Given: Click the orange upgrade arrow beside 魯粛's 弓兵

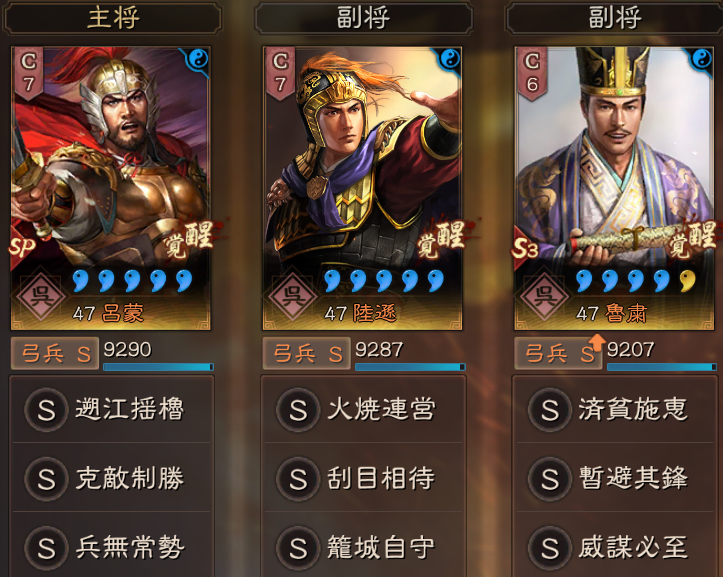Looking at the screenshot, I should 597,342.
